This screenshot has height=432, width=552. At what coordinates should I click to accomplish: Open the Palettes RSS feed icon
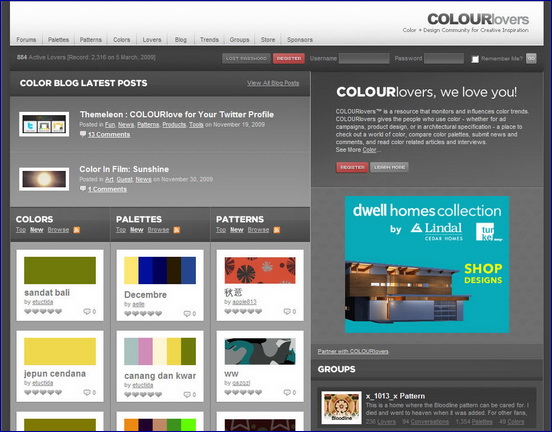pyautogui.click(x=176, y=230)
